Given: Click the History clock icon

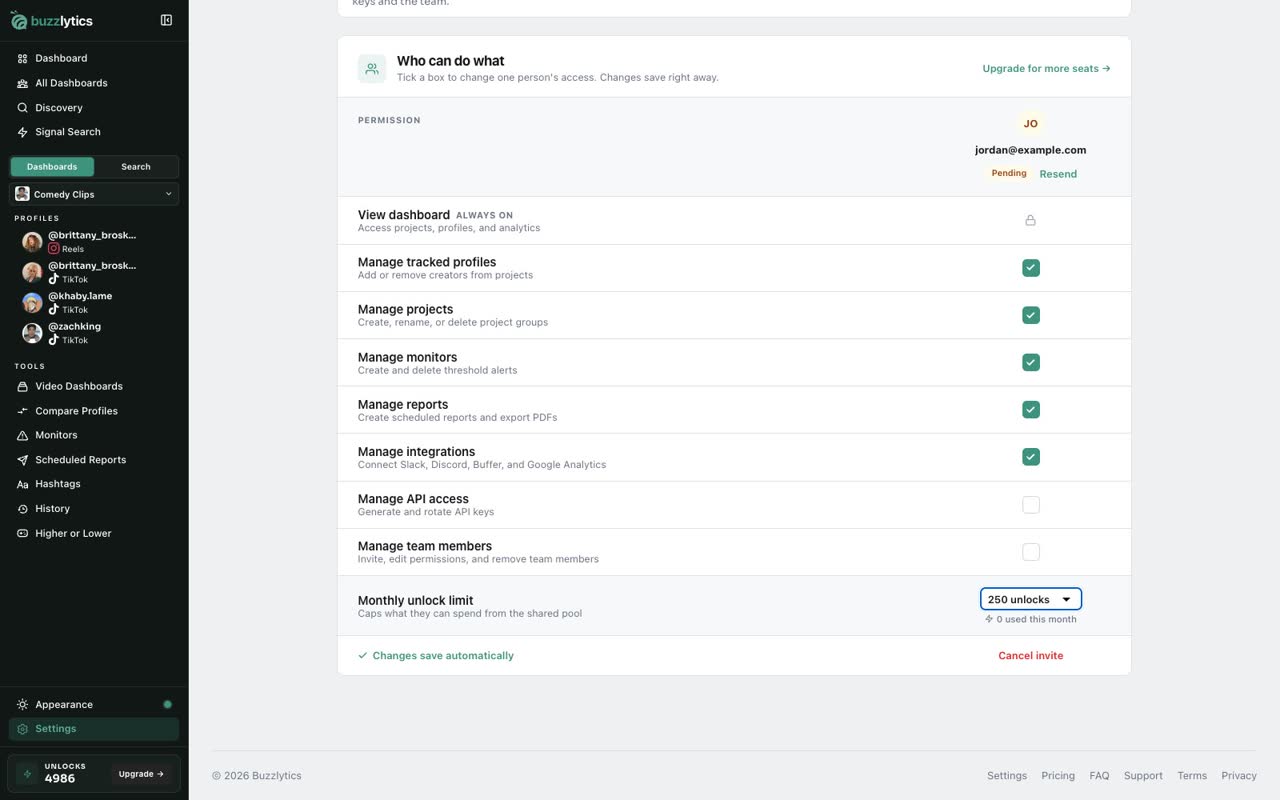Looking at the screenshot, I should pos(22,509).
